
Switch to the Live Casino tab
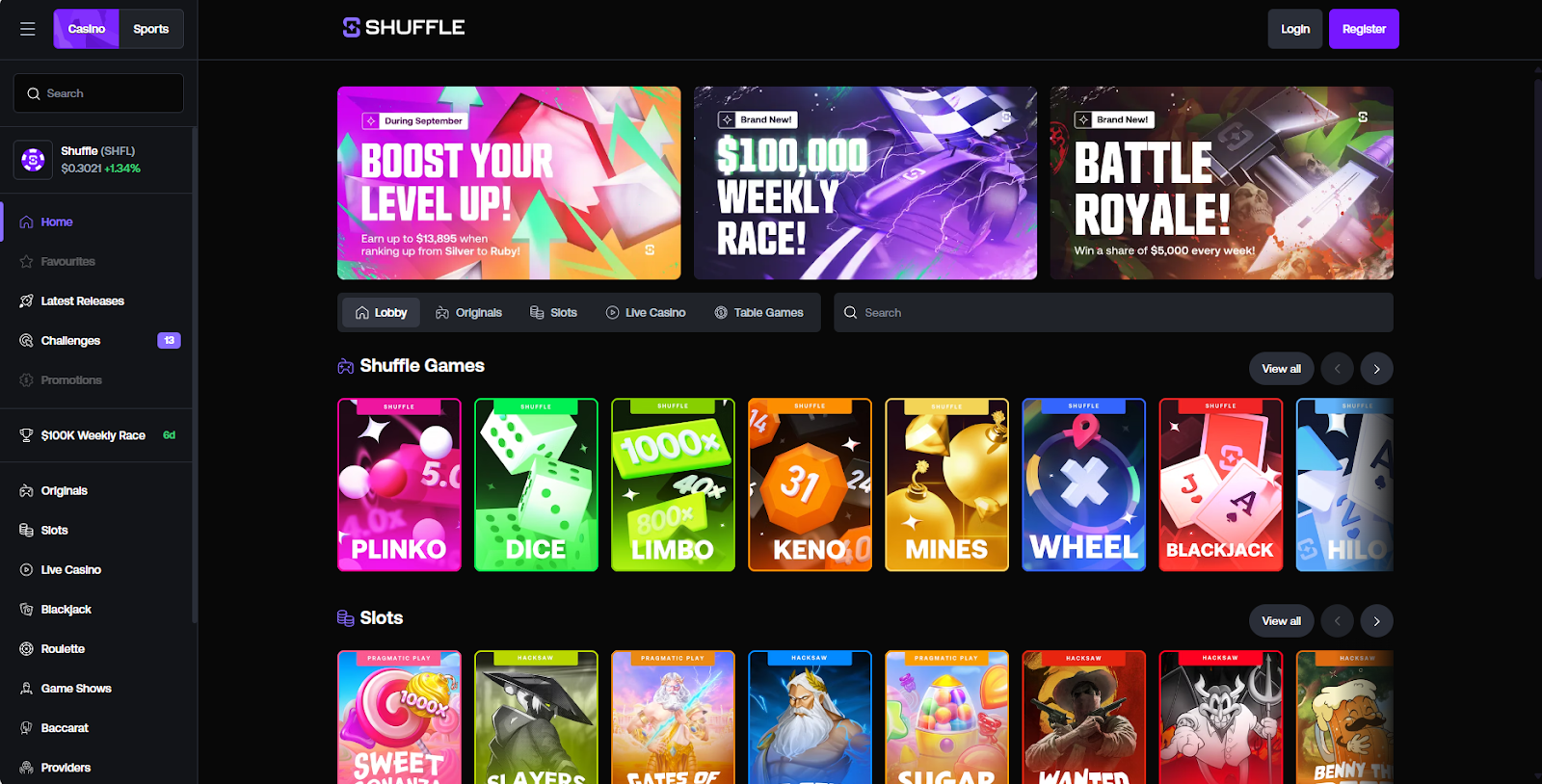coord(646,312)
